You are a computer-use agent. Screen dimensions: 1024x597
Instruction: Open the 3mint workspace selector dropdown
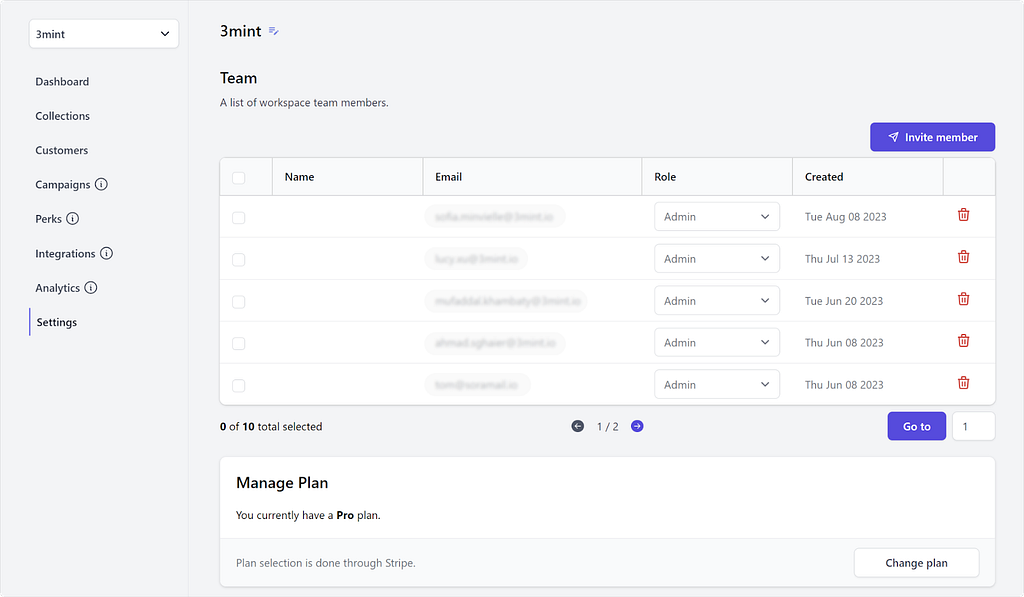[x=104, y=34]
